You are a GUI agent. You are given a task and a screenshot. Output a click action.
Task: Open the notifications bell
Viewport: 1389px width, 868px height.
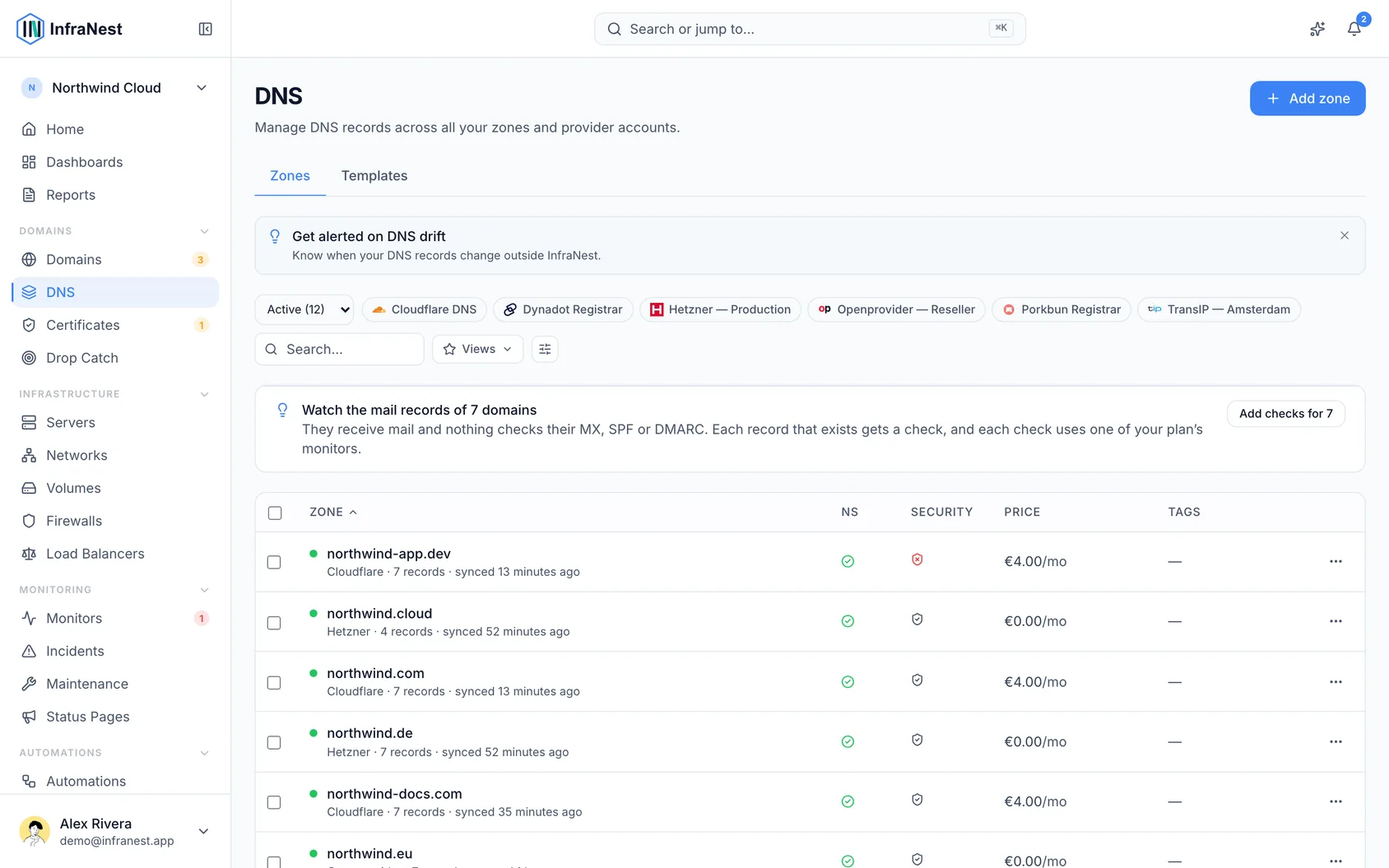(x=1354, y=29)
